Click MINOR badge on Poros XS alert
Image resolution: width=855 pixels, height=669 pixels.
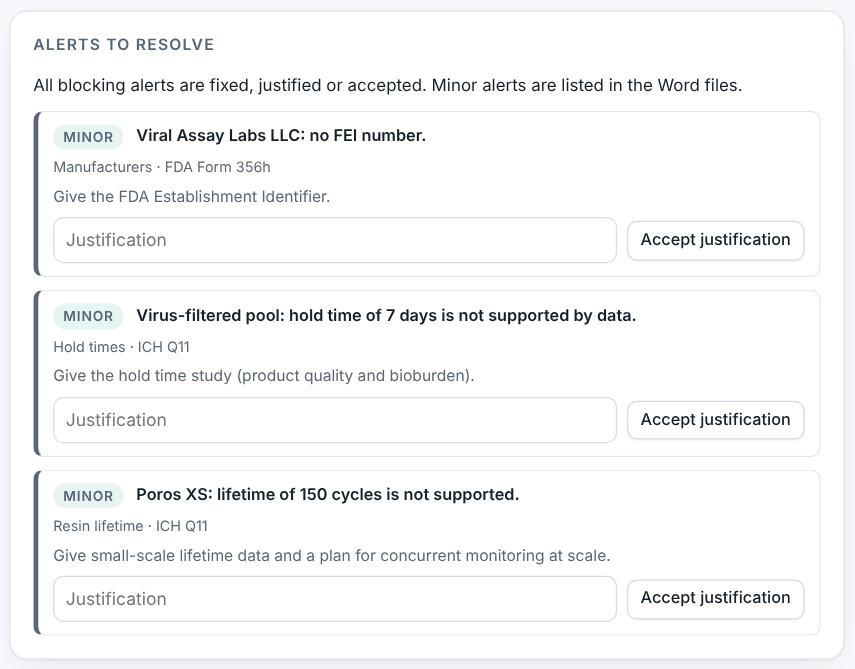[88, 496]
